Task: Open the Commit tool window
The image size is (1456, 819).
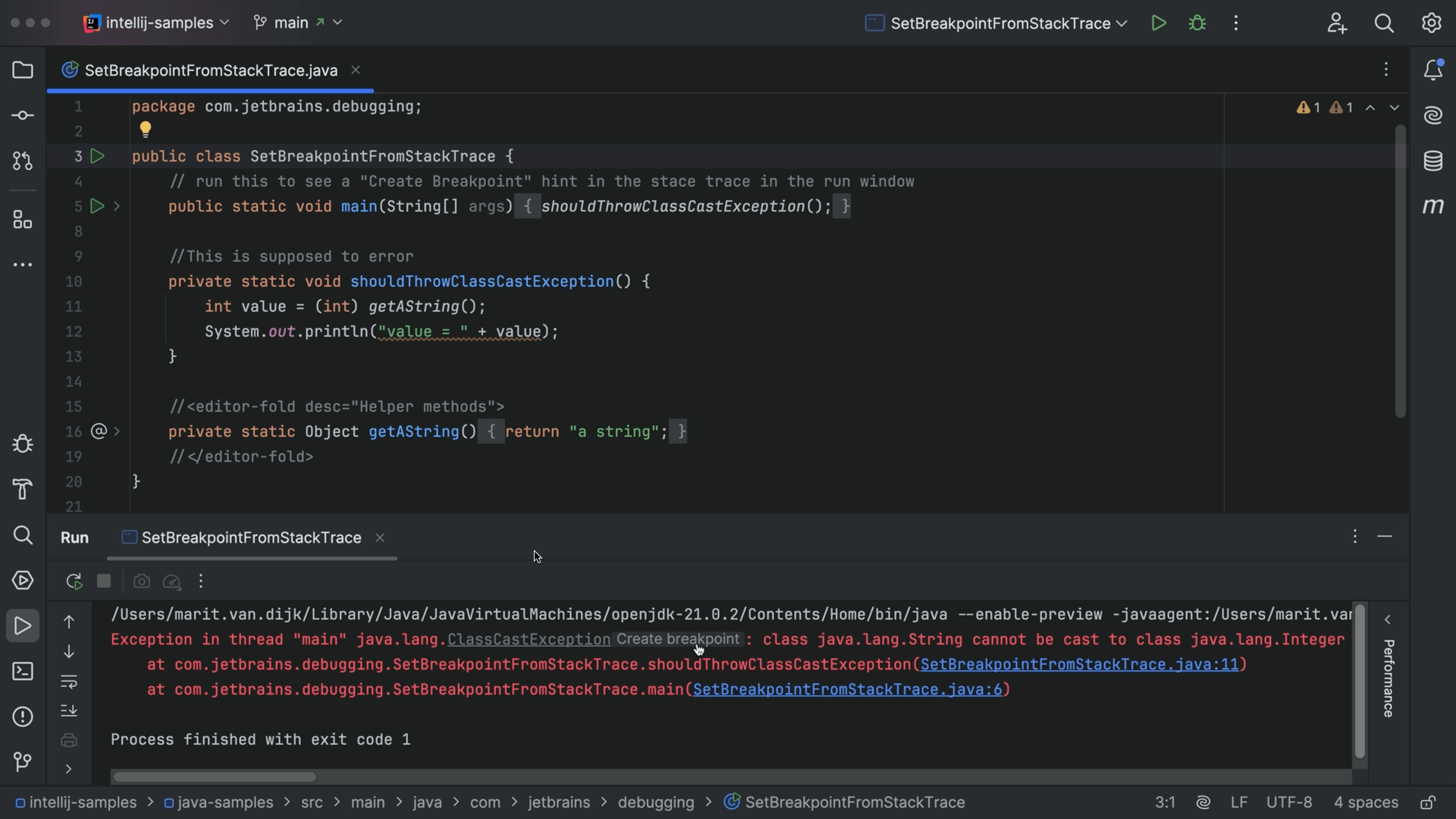Action: pos(23,115)
